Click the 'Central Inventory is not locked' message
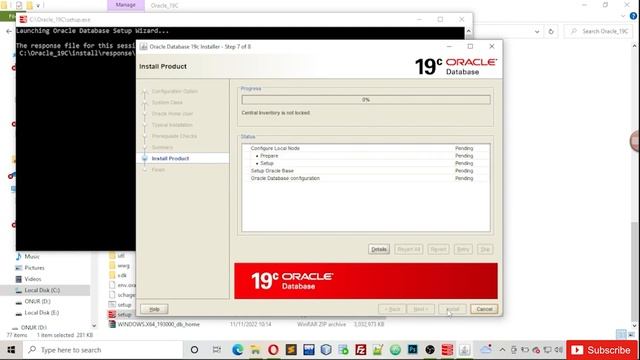 276,113
